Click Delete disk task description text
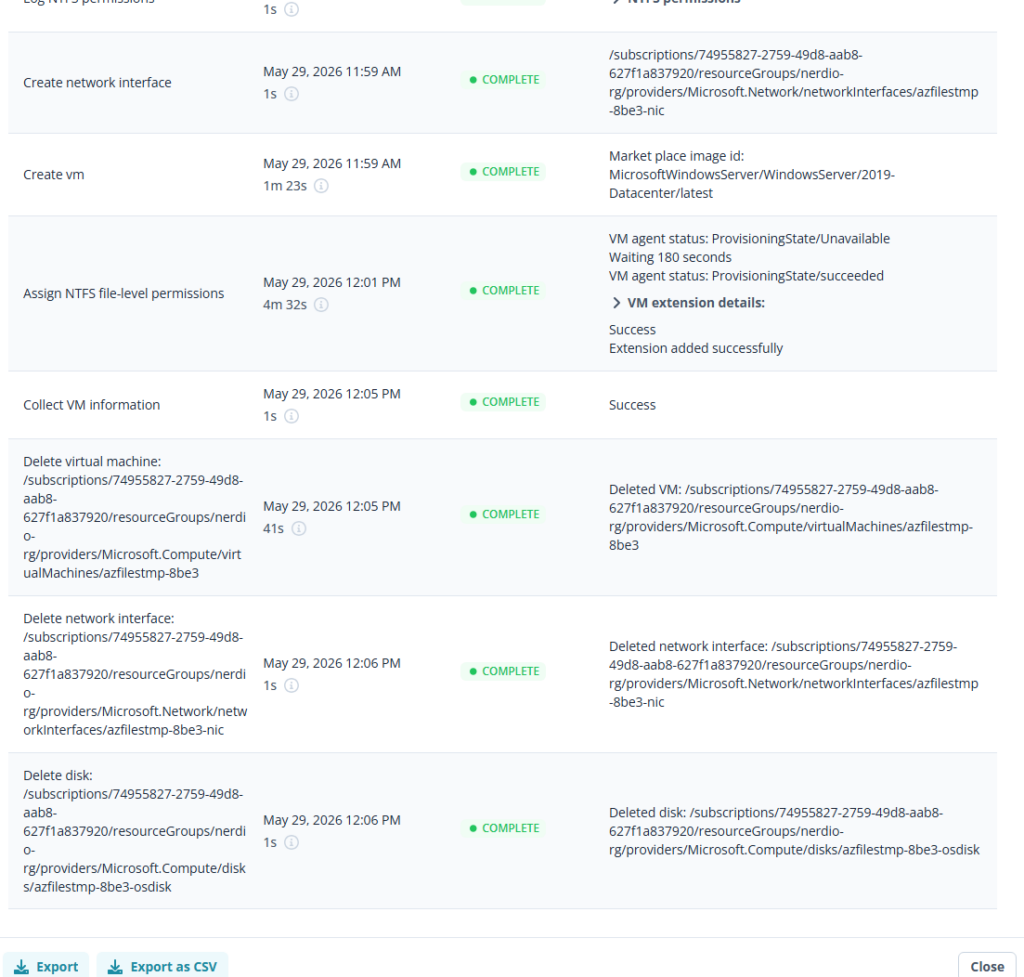The height and width of the screenshot is (977, 1024). tap(135, 831)
